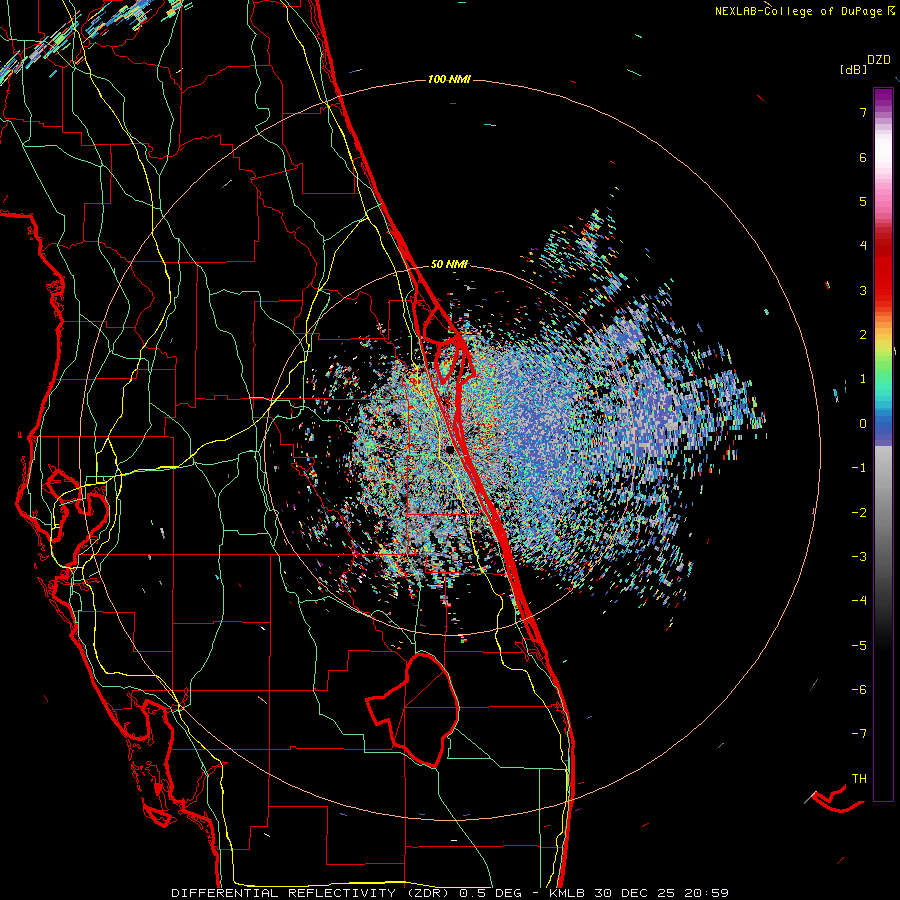This screenshot has width=900, height=900.
Task: Click the 20:59 timestamp in caption
Action: (x=707, y=893)
